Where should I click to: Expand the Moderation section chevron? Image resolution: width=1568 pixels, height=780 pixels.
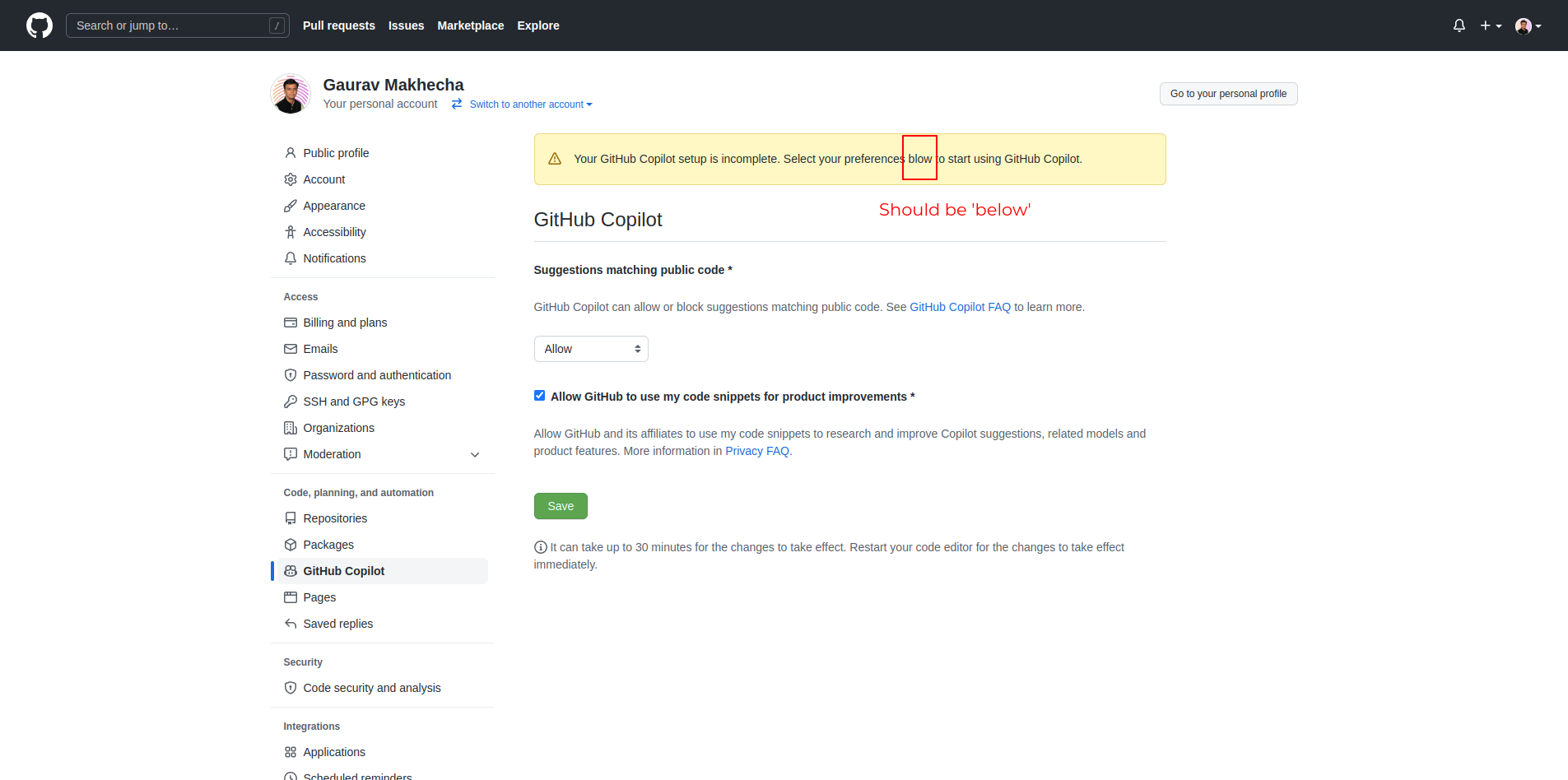pos(475,454)
